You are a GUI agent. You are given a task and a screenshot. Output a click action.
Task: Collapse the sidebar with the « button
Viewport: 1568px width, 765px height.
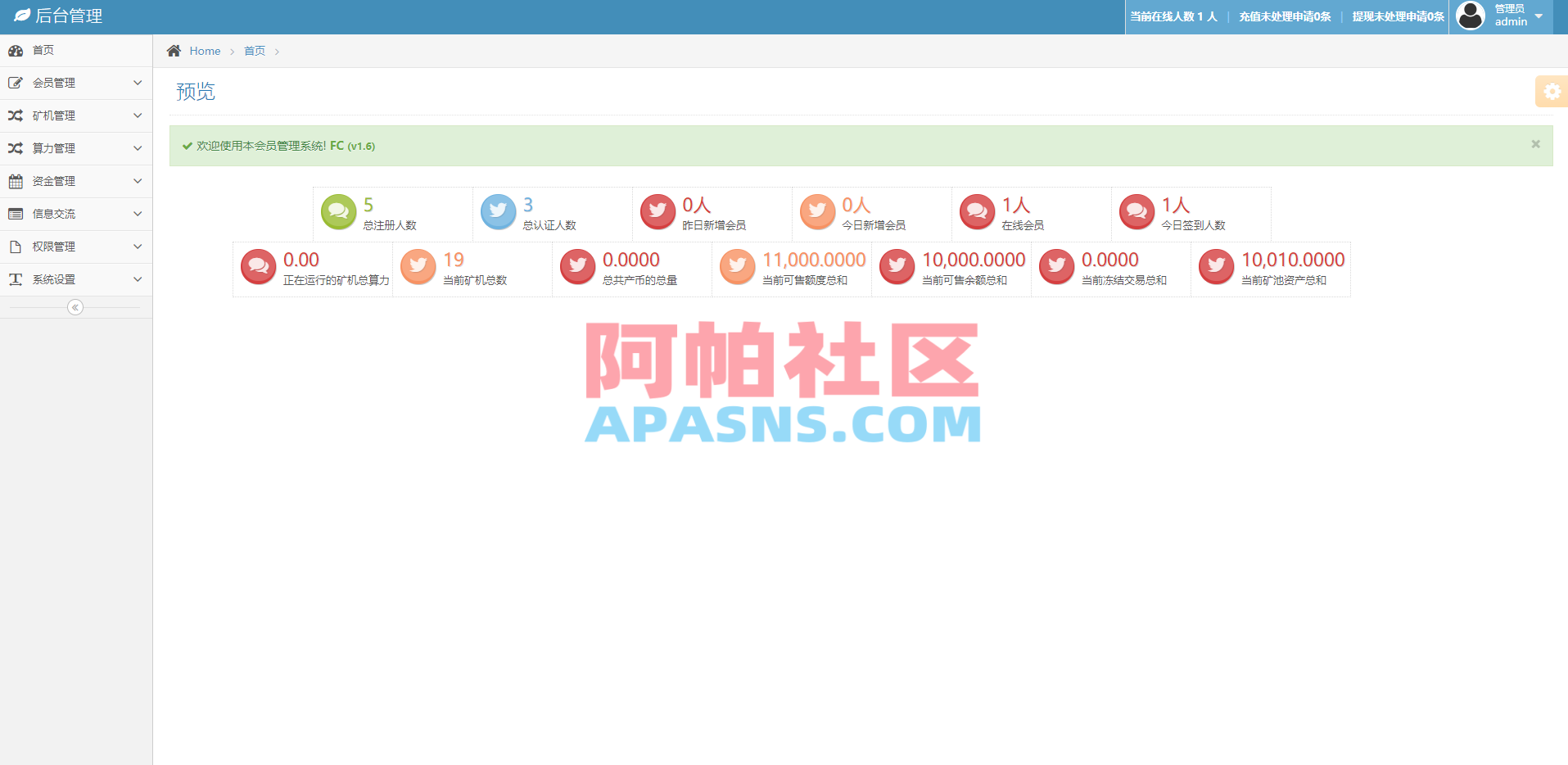[x=75, y=307]
